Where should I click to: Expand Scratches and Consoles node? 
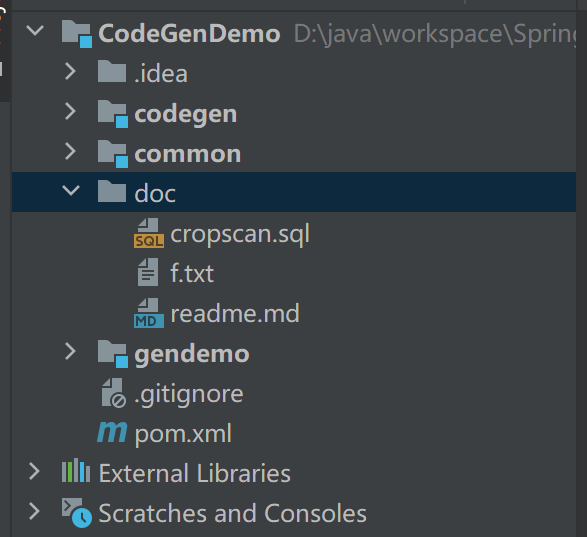[x=34, y=511]
